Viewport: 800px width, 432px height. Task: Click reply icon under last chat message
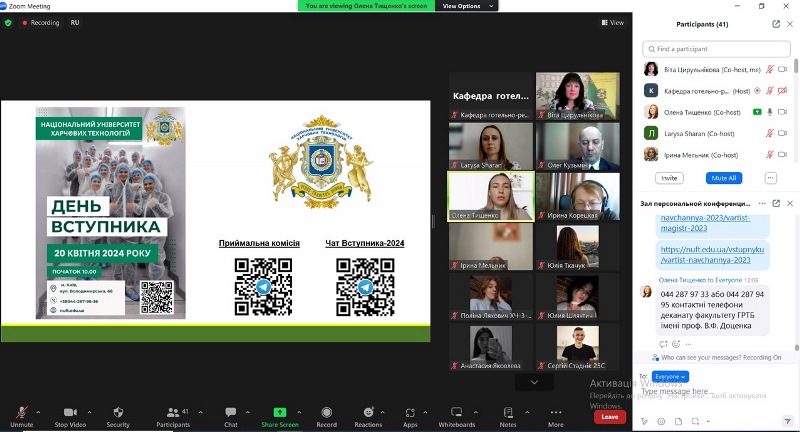(x=663, y=344)
